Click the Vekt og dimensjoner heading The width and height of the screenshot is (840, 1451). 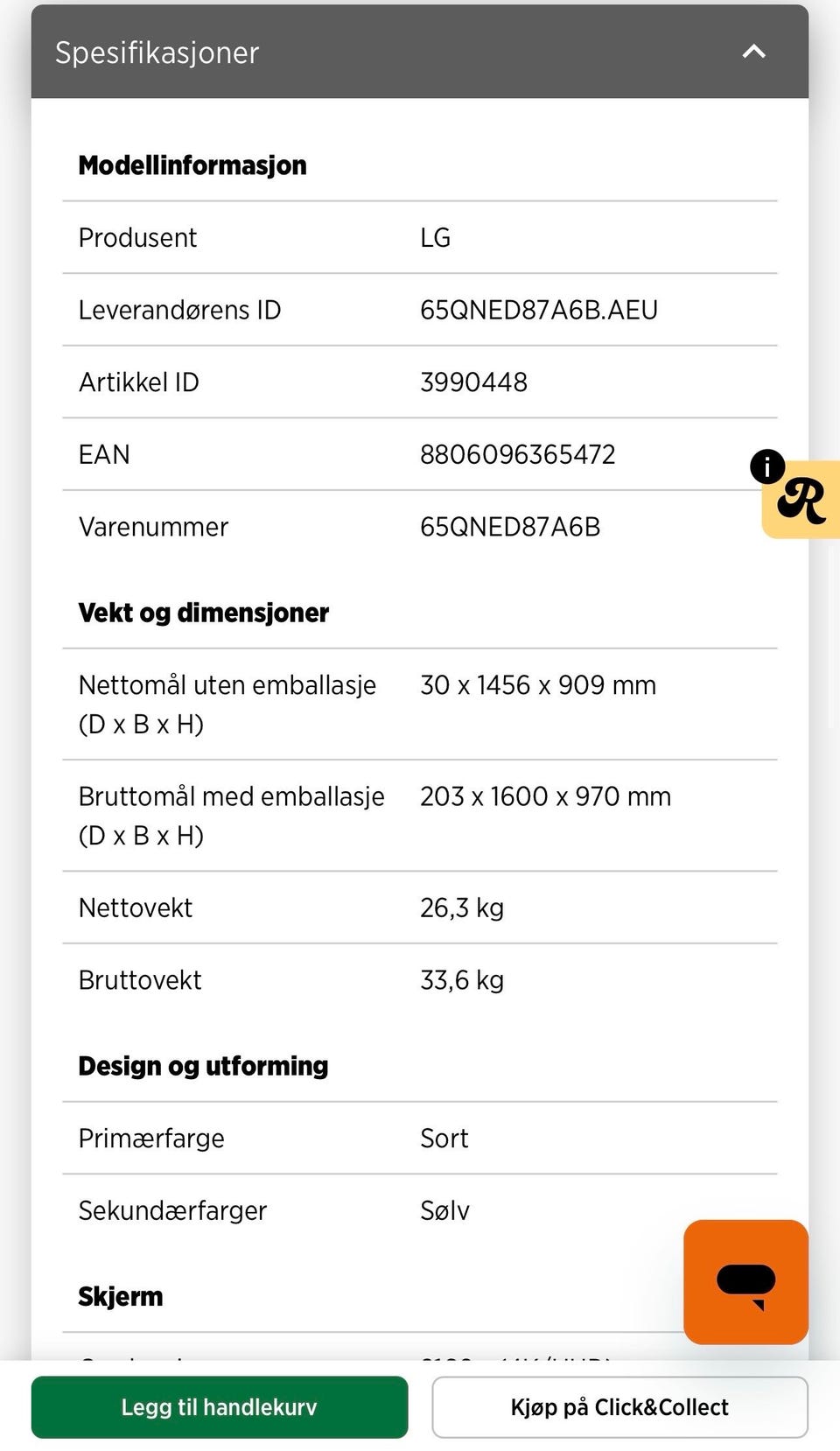pyautogui.click(x=204, y=613)
